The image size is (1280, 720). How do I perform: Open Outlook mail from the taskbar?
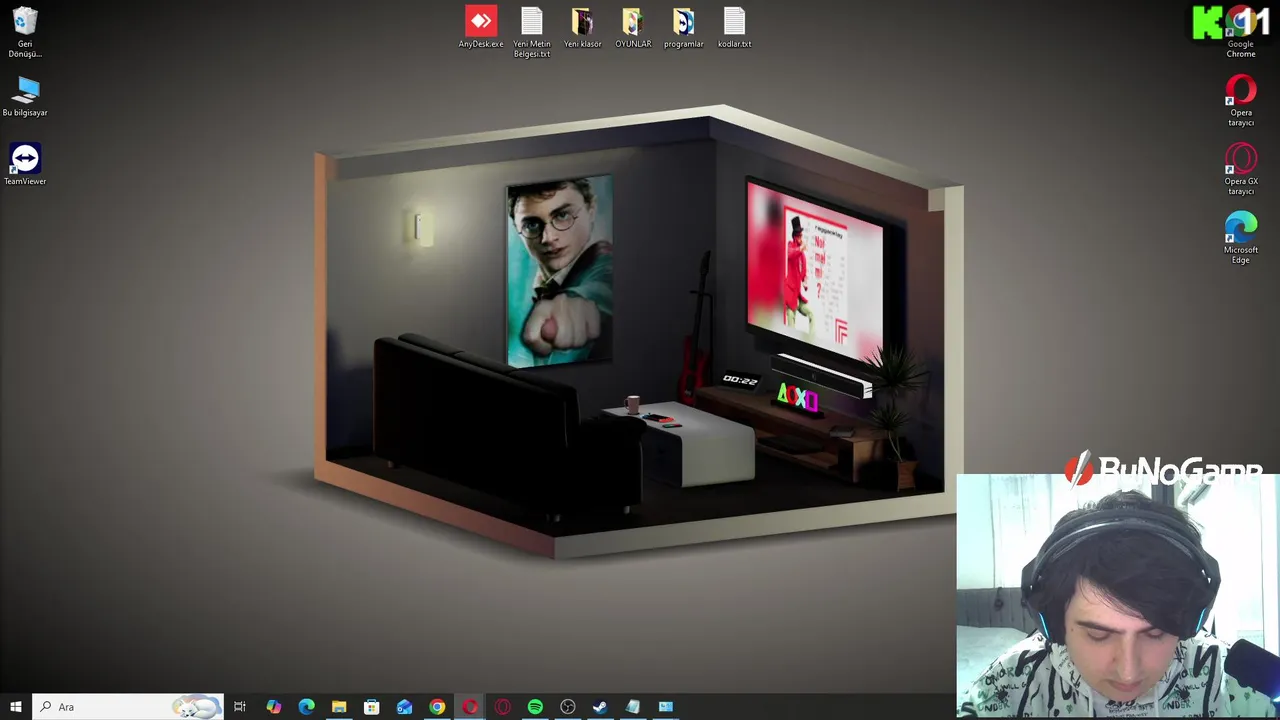404,707
